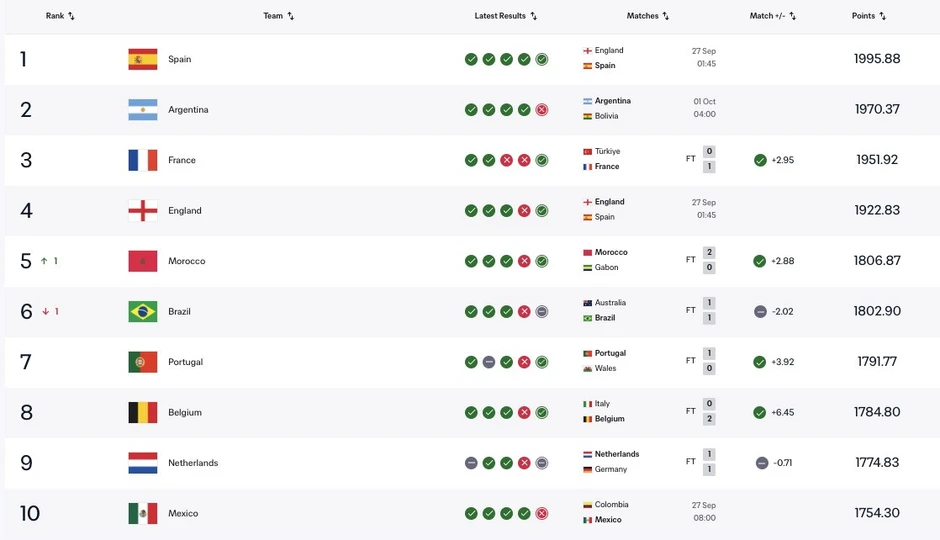Select Netherlands points value 1774.83

877,462
